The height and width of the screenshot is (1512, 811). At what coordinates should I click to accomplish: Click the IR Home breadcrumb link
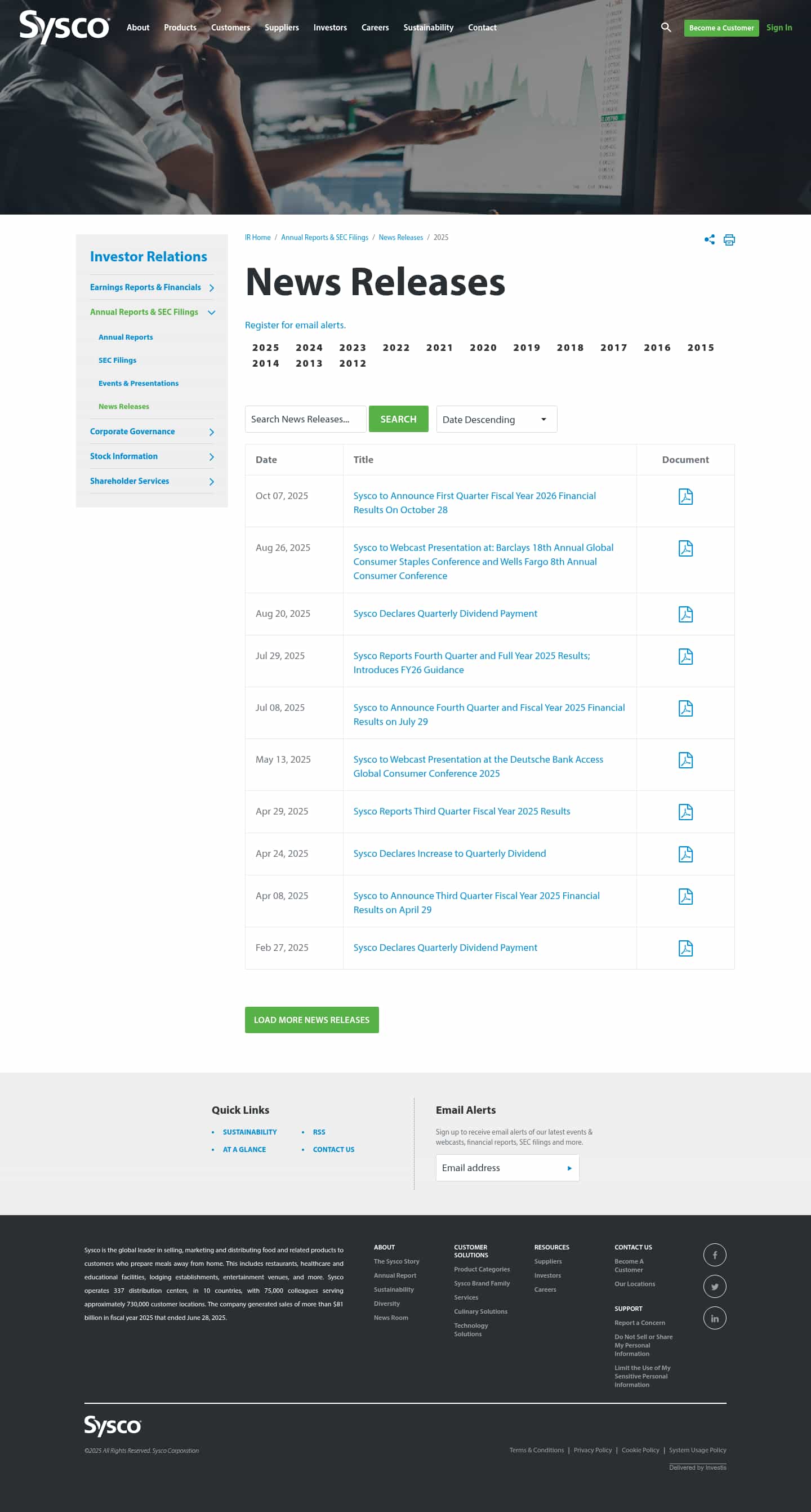click(x=257, y=237)
